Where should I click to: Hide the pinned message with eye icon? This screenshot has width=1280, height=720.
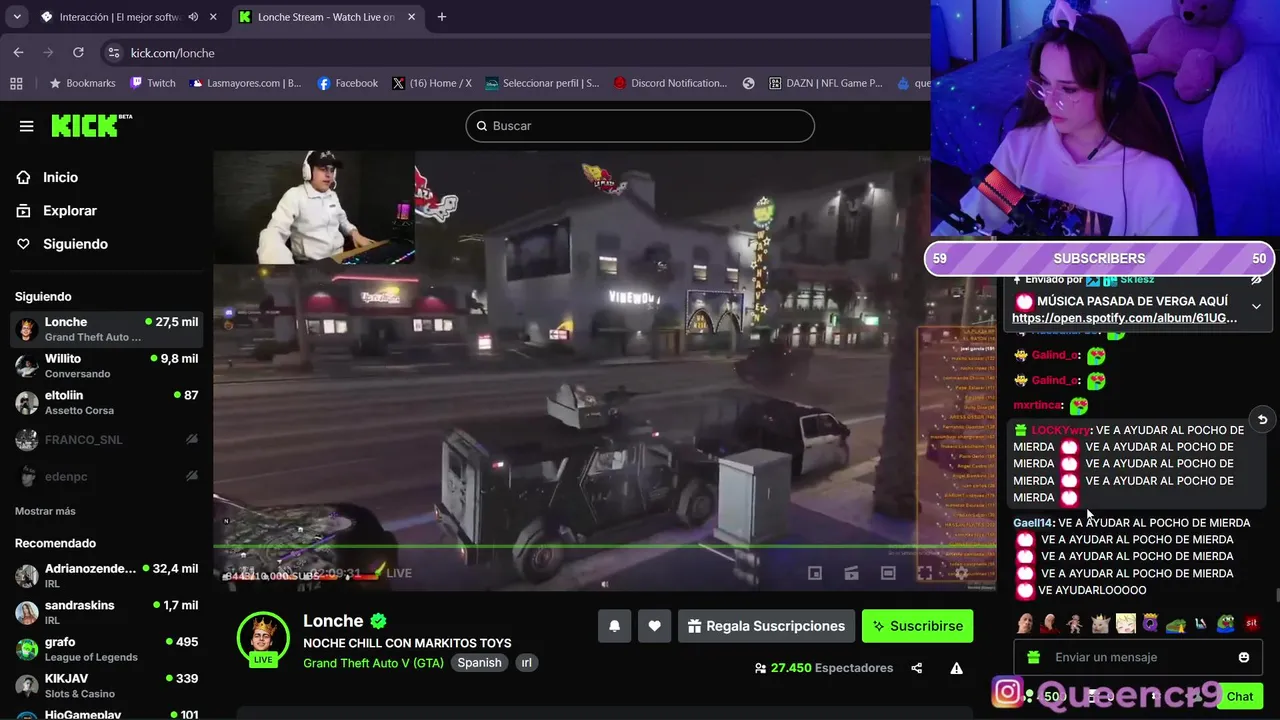click(1256, 280)
